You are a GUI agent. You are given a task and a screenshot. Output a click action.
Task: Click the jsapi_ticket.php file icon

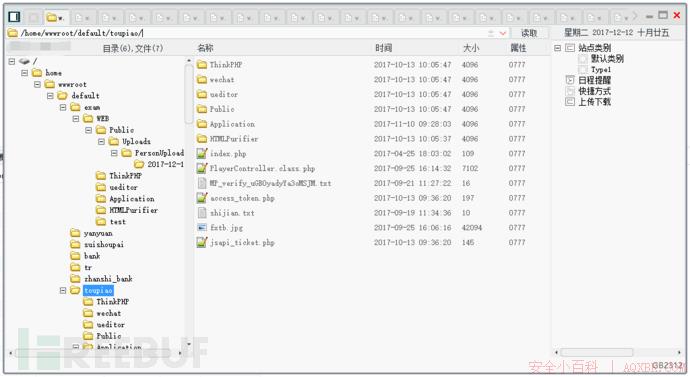coord(202,242)
